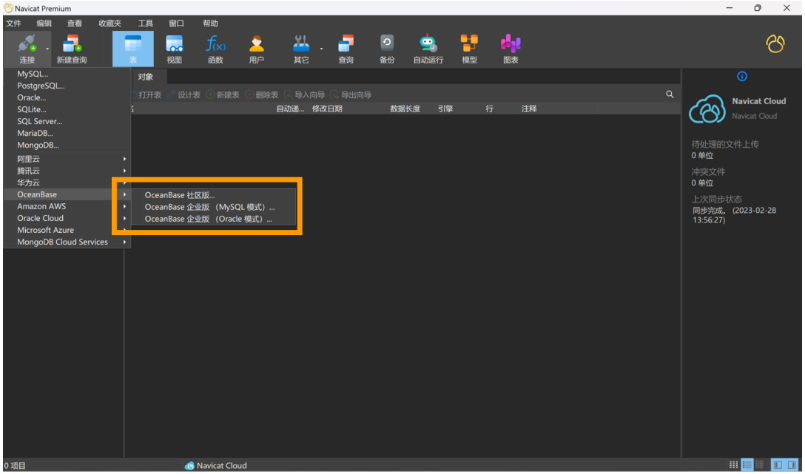805x474 pixels.
Task: Expand the Microsoft Azure submenu
Action: coord(67,230)
